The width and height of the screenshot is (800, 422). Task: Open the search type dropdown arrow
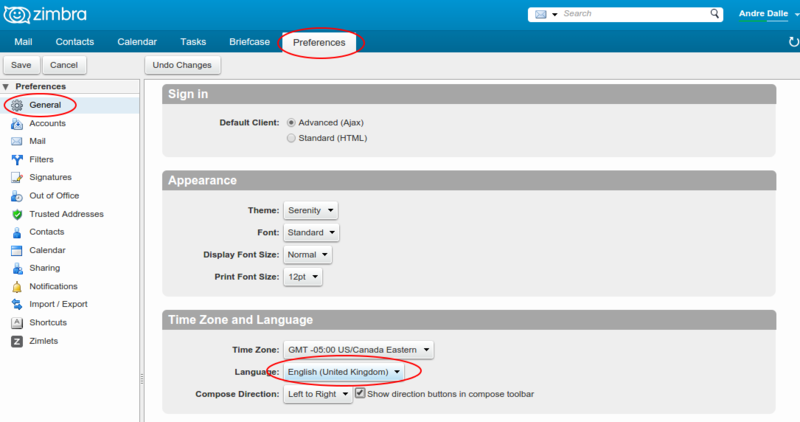pos(555,15)
